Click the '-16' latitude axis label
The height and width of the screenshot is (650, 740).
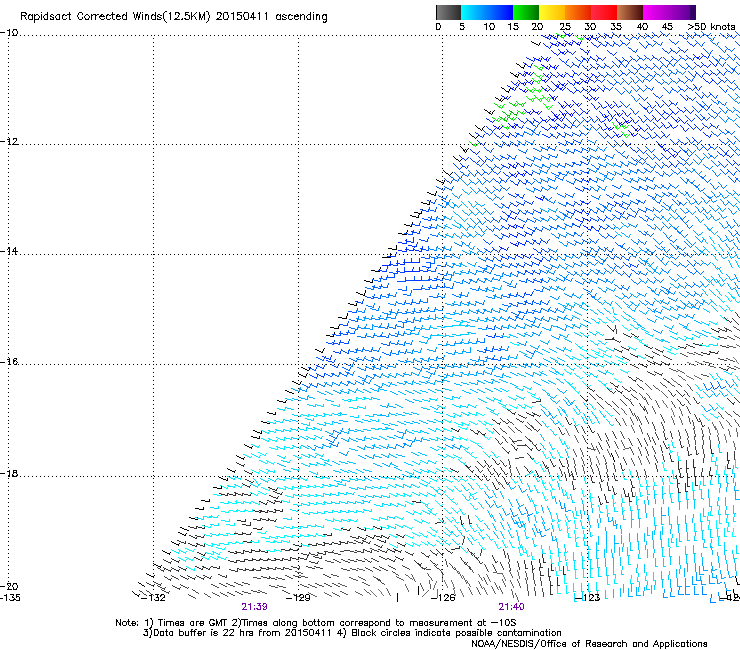tap(9, 362)
